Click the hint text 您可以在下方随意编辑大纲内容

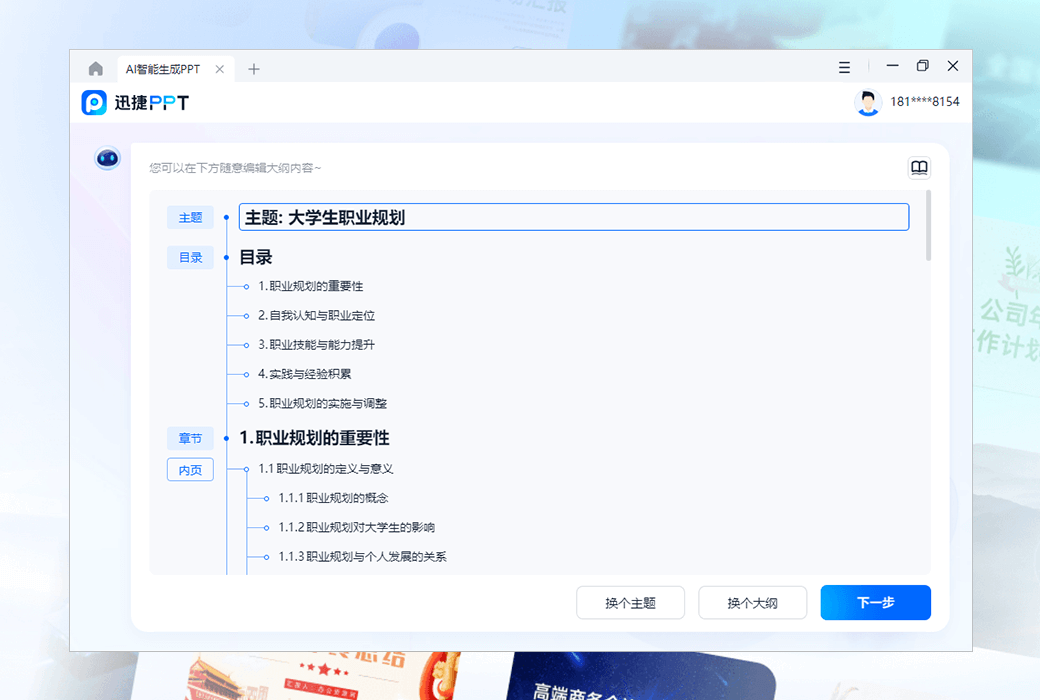[x=235, y=169]
